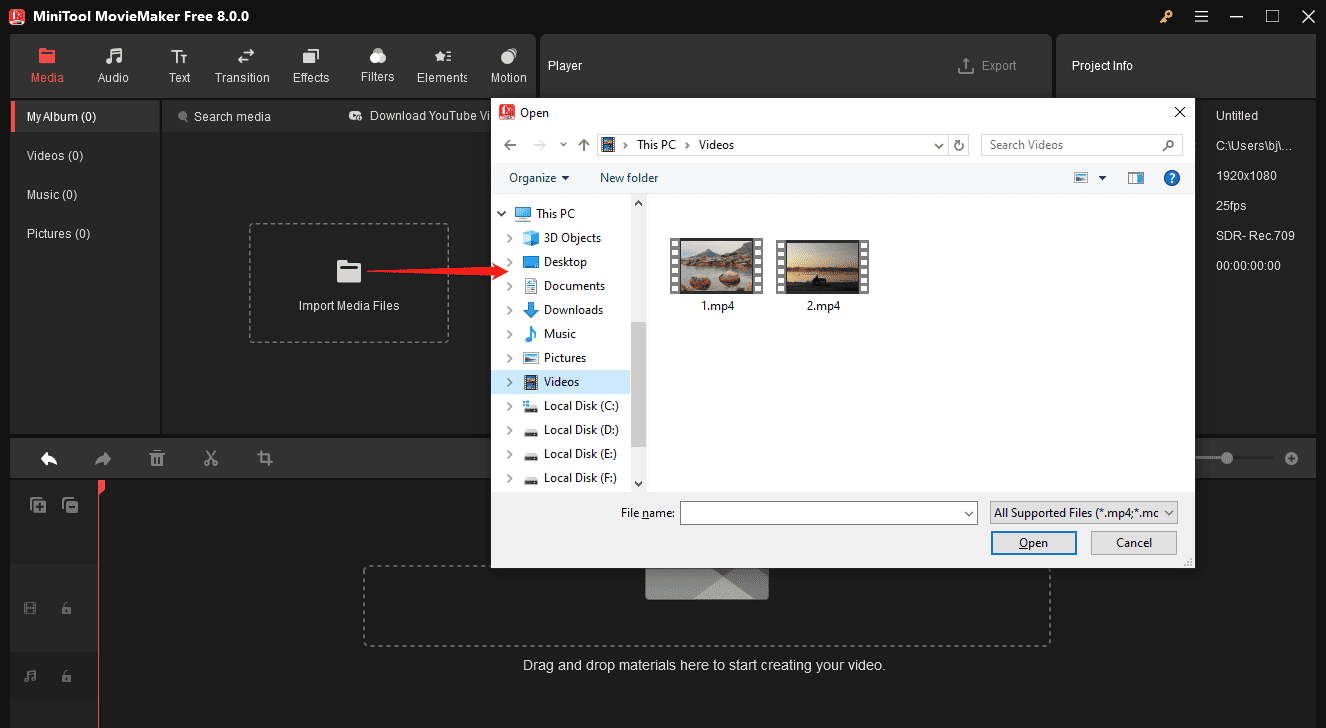Click the Undo arrow

tap(48, 458)
